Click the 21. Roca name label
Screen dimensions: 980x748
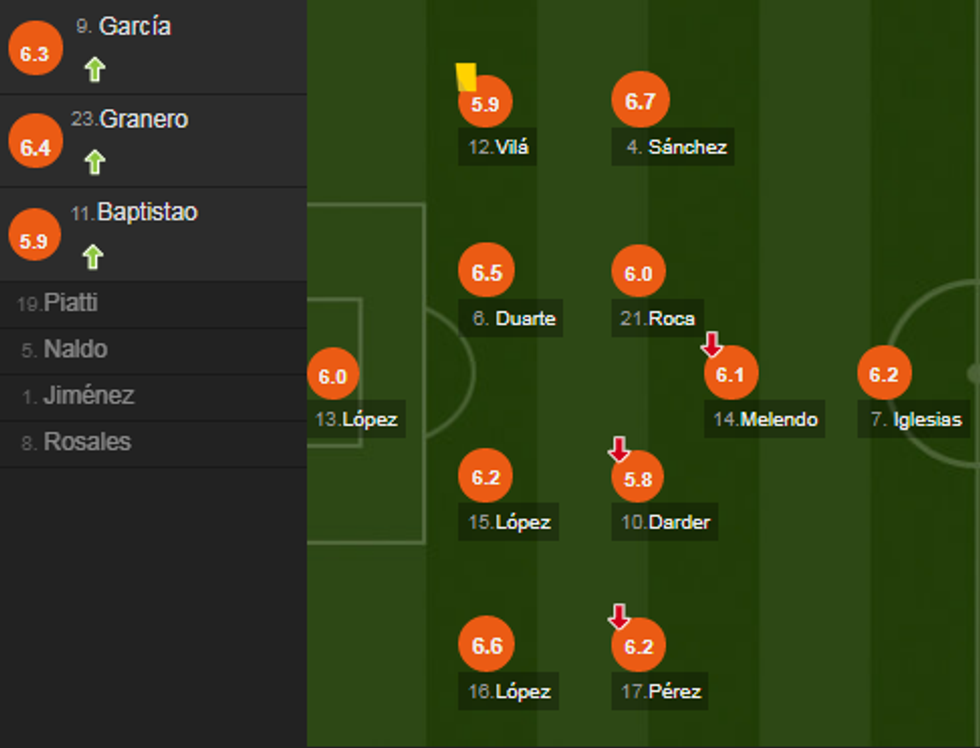(657, 319)
